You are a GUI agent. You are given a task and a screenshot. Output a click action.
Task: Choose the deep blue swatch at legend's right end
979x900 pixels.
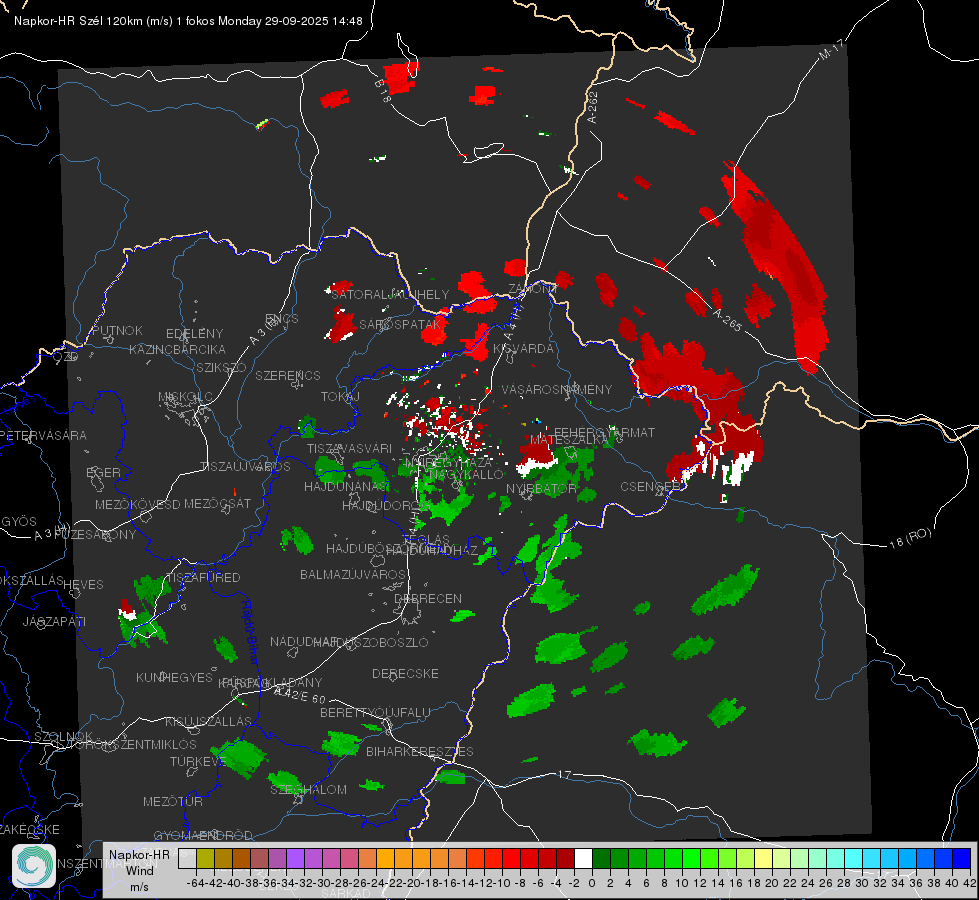coord(961,859)
